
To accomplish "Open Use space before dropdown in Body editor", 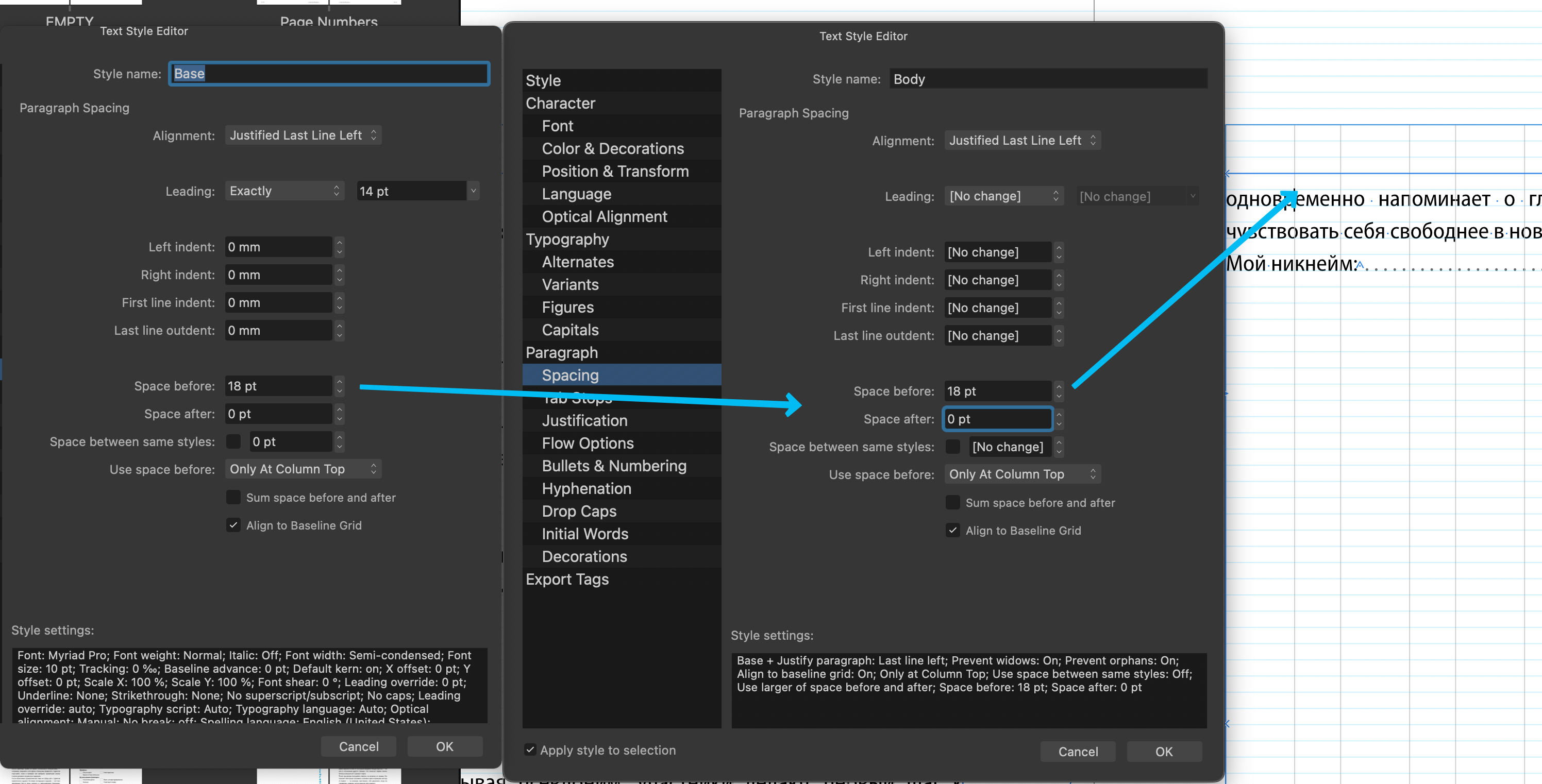I will point(1023,474).
